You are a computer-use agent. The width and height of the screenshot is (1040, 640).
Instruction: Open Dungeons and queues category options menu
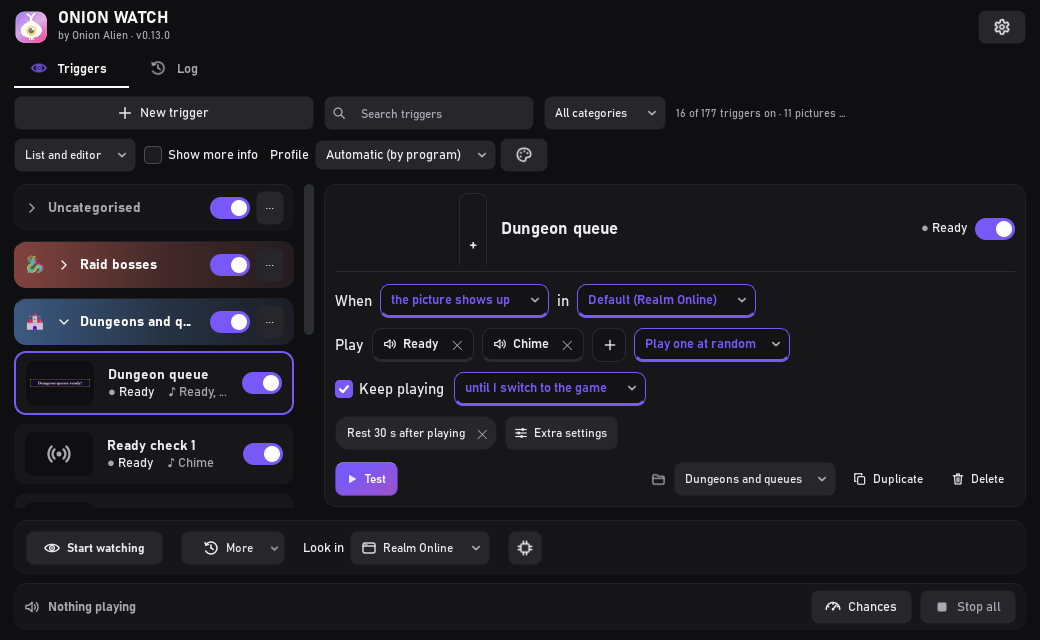coord(270,322)
